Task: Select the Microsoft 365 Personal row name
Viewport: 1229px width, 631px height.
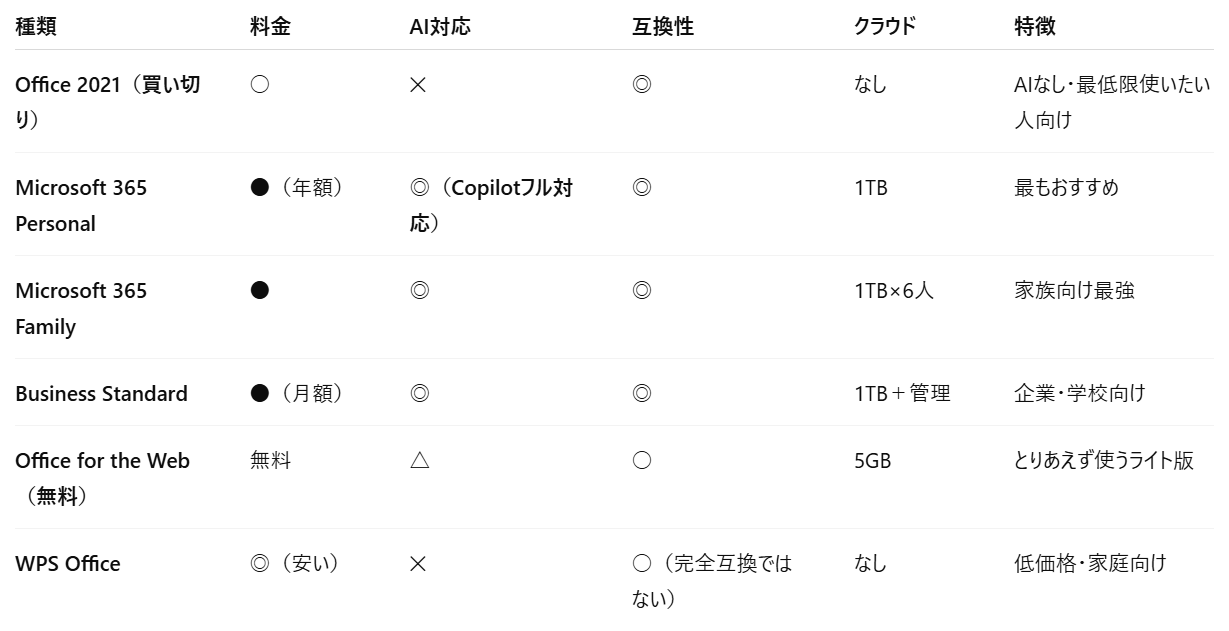Action: point(81,205)
